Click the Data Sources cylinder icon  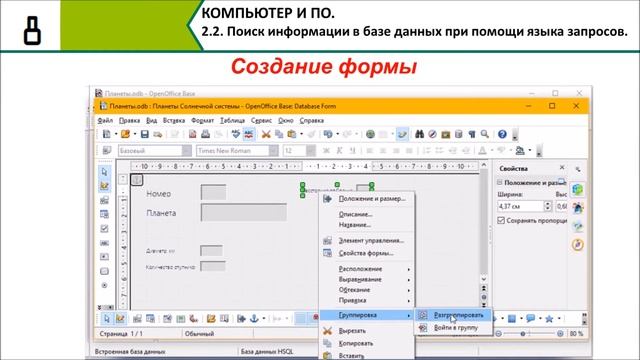(x=459, y=134)
